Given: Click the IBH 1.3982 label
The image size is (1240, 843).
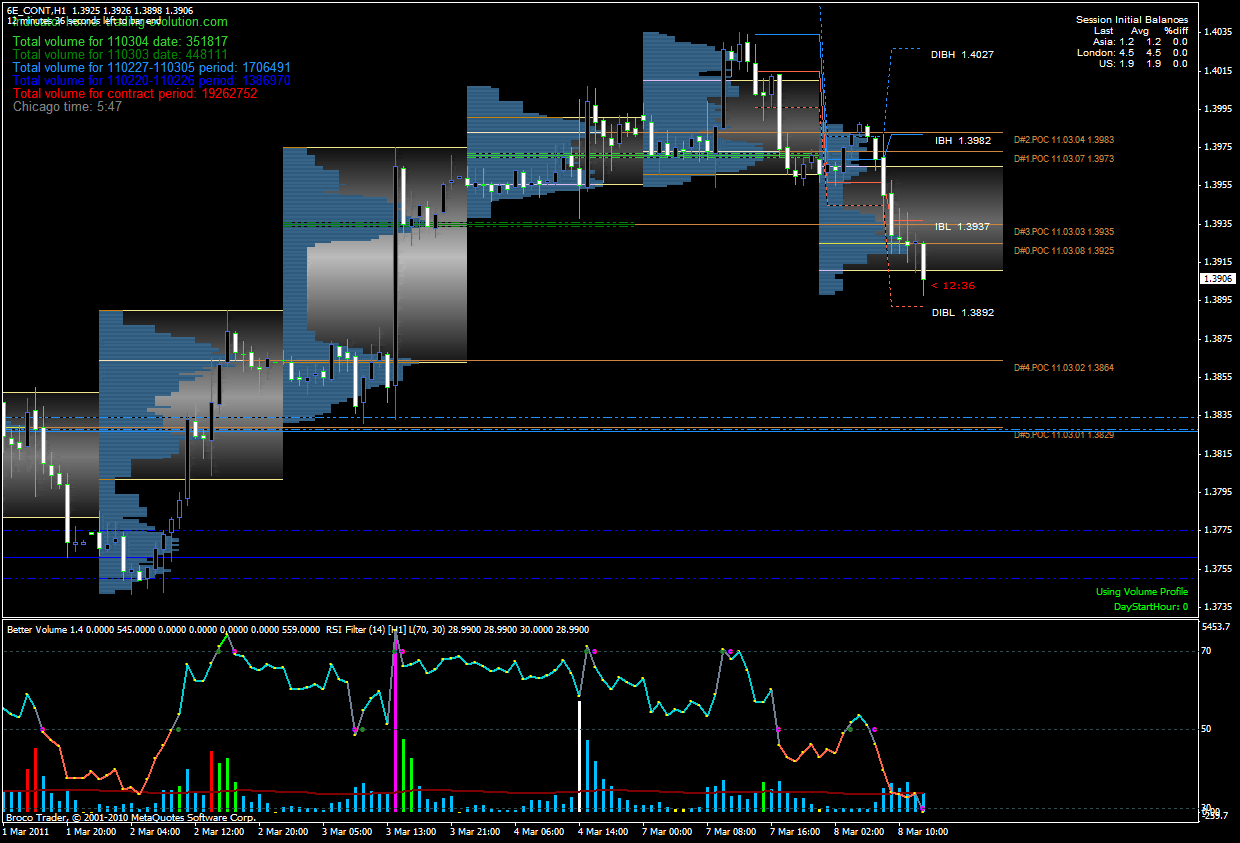Looking at the screenshot, I should (963, 141).
